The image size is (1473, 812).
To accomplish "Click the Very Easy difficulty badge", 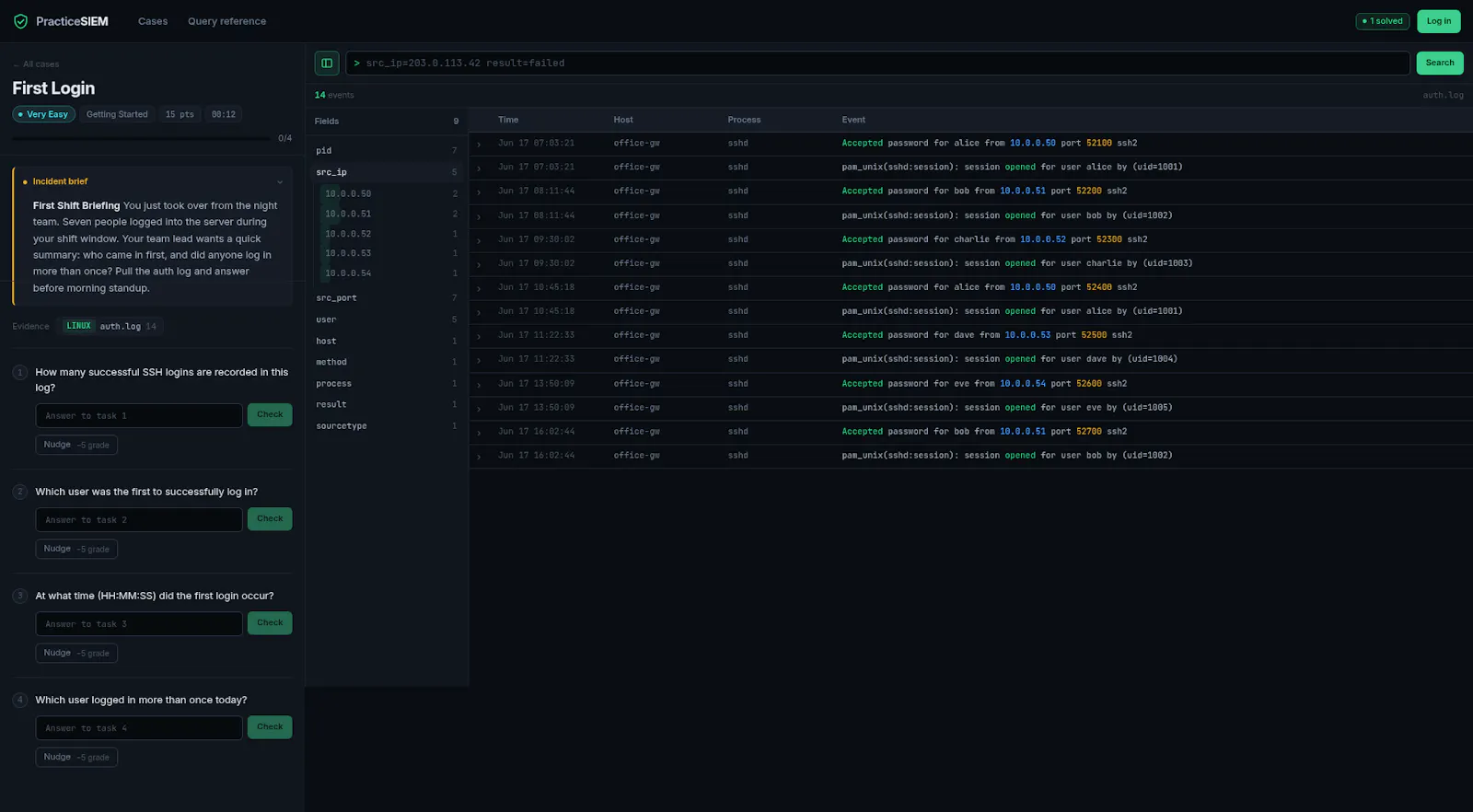I will coord(43,114).
